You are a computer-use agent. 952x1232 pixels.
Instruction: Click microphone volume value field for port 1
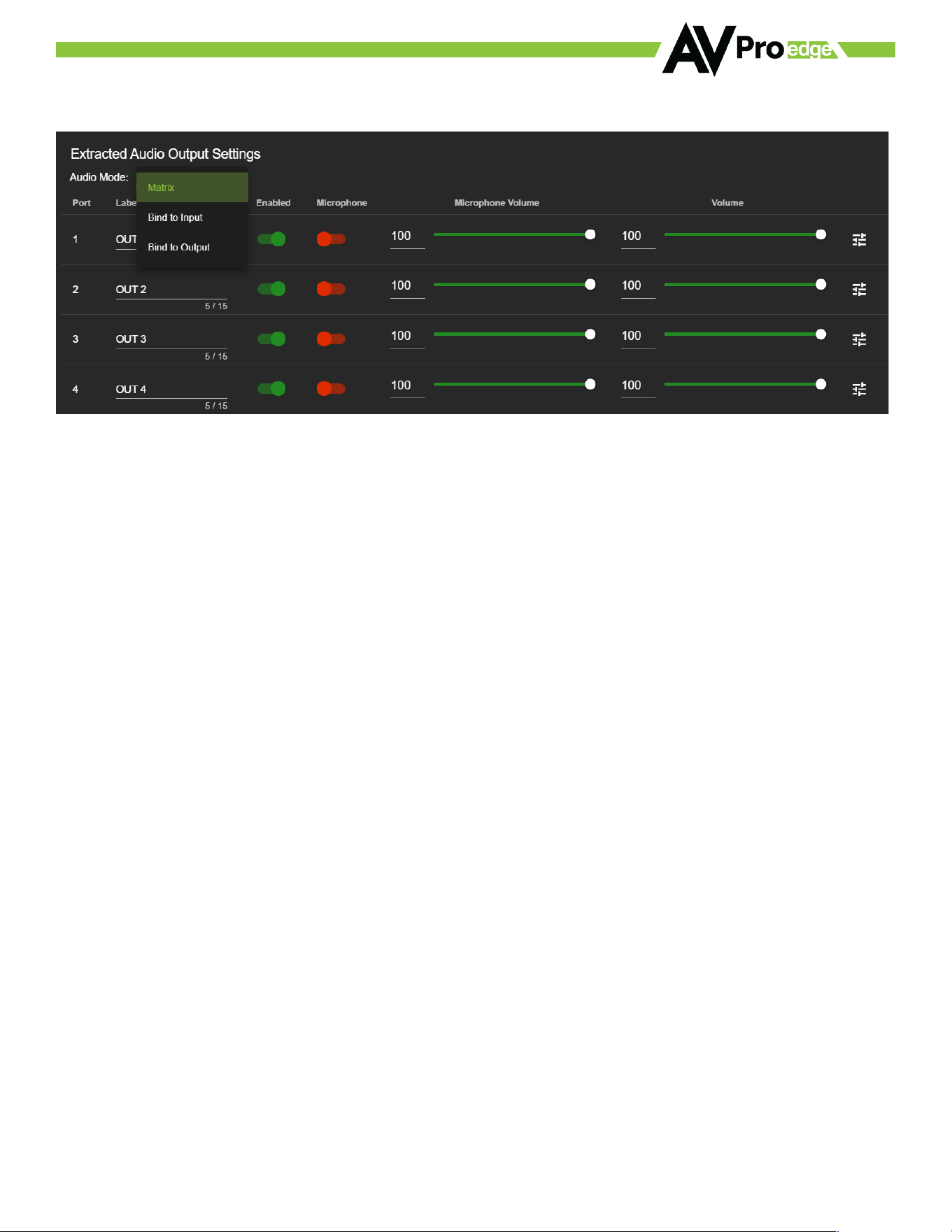[408, 236]
